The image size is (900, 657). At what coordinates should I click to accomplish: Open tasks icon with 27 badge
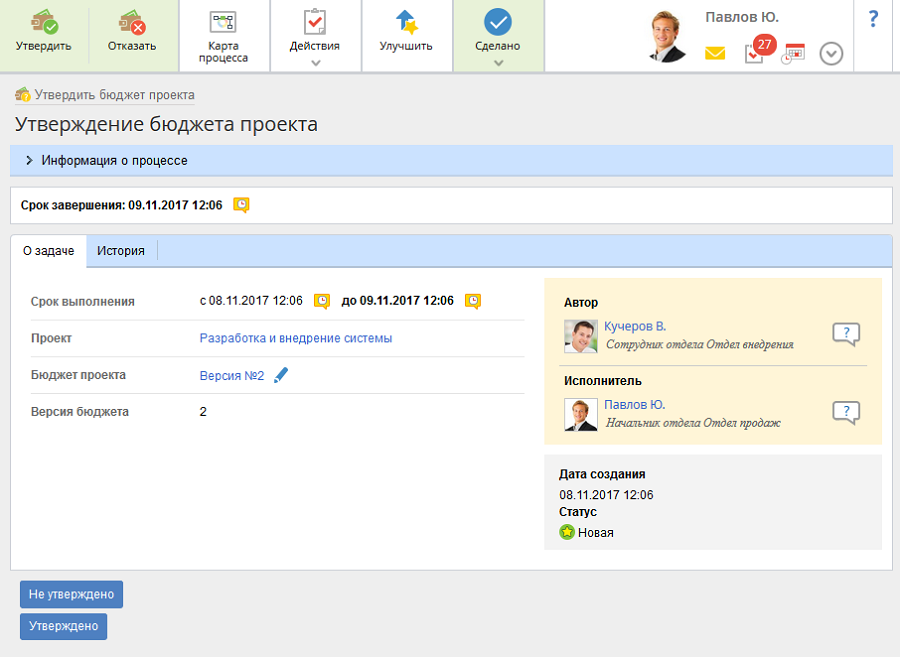pyautogui.click(x=755, y=53)
